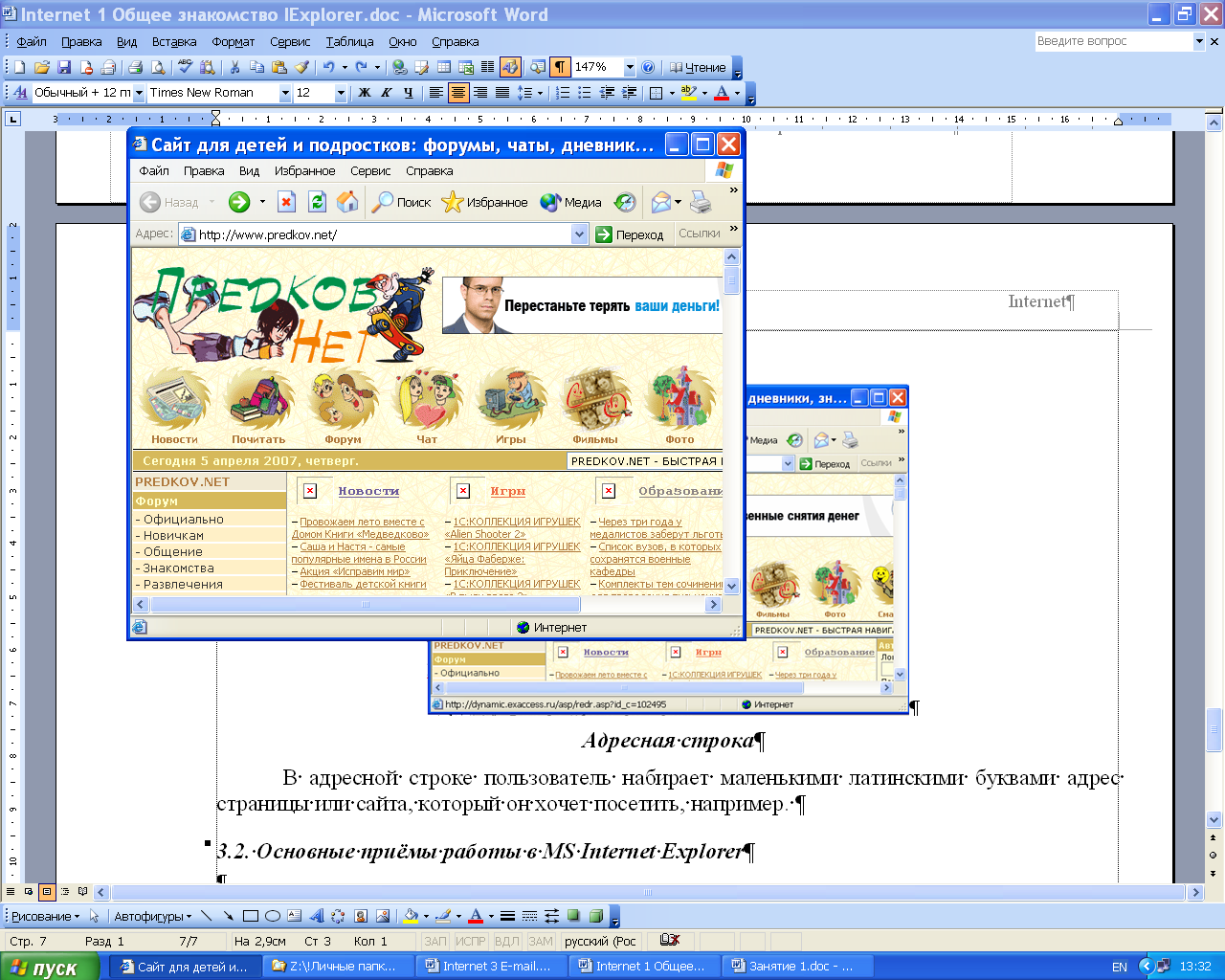Image resolution: width=1225 pixels, height=980 pixels.
Task: Toggle italic formatting (К)
Action: click(386, 93)
